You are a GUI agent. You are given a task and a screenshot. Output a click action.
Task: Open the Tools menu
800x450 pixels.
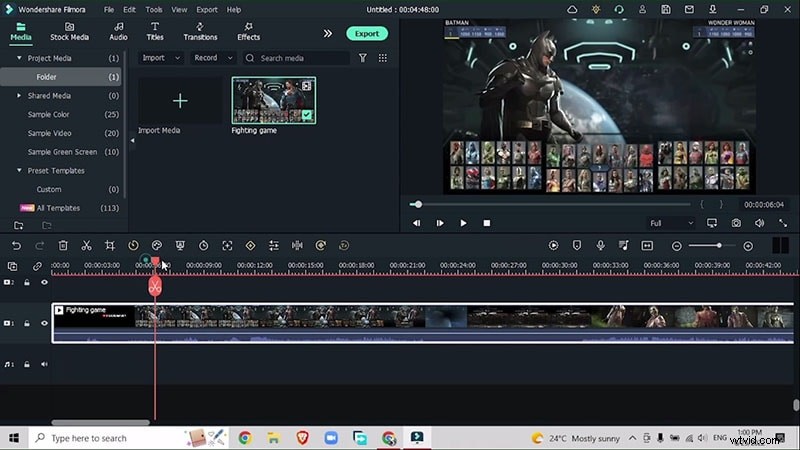[154, 10]
